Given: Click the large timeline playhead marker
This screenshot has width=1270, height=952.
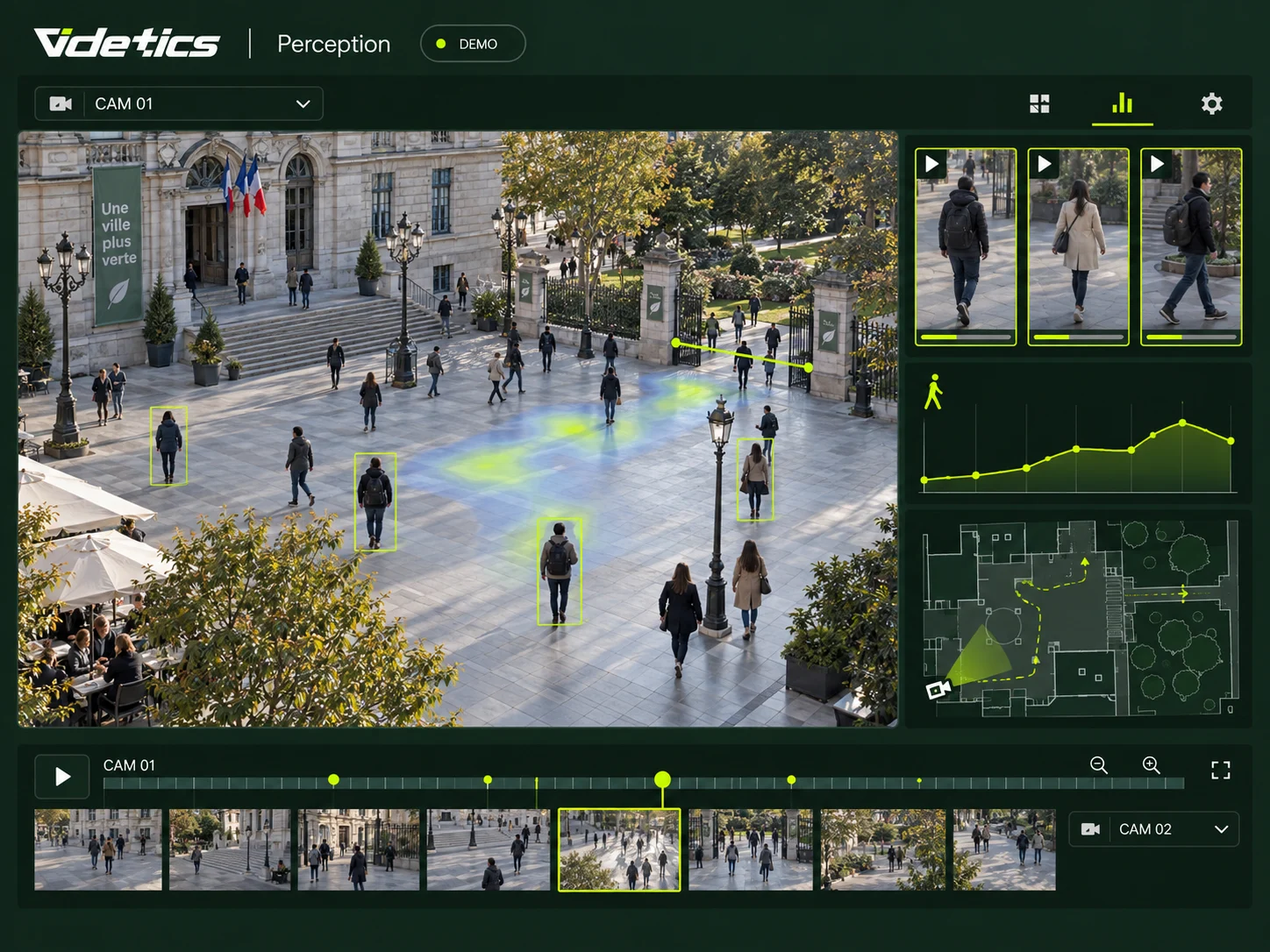Looking at the screenshot, I should coord(662,779).
